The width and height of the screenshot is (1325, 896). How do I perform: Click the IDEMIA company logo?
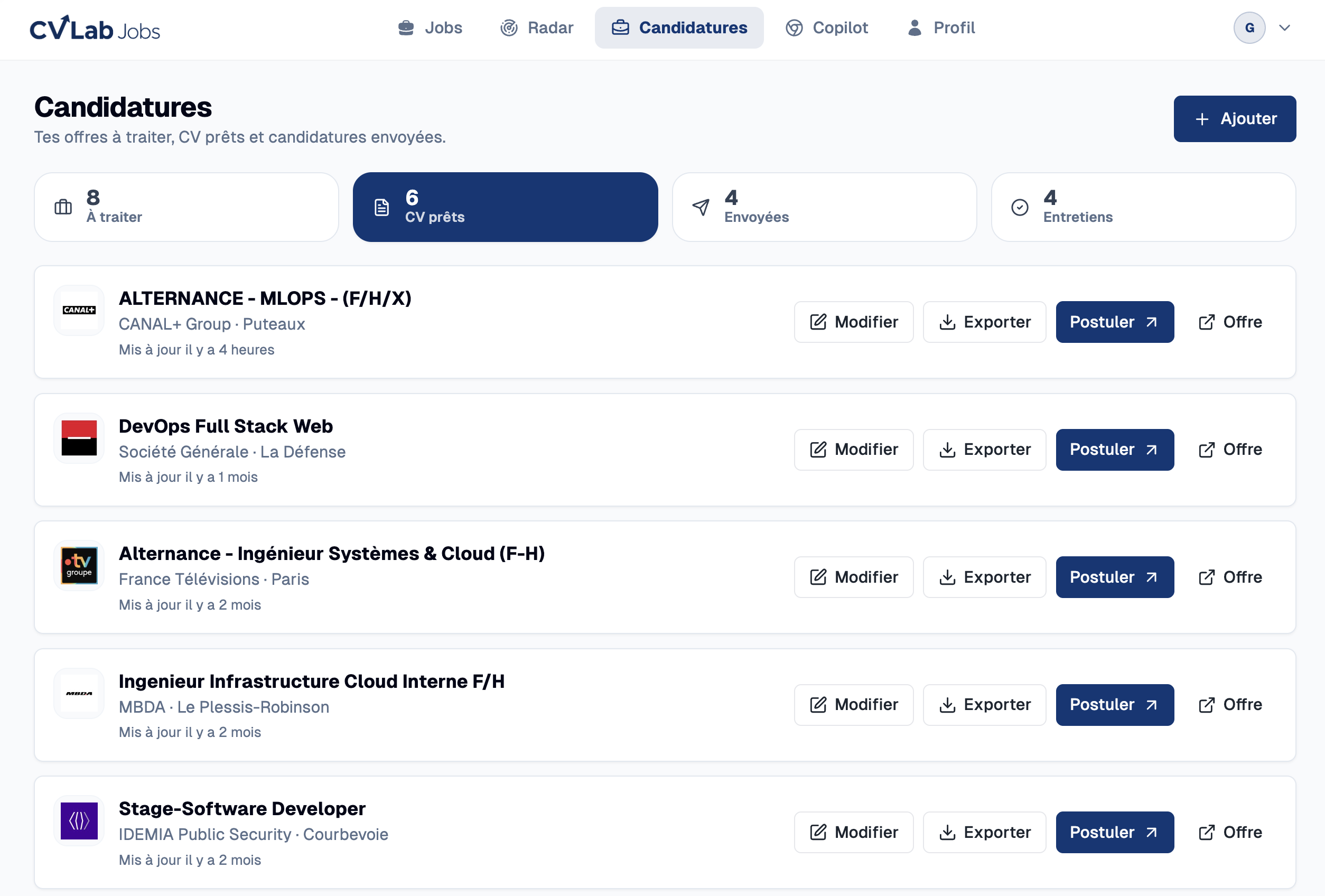[x=79, y=821]
